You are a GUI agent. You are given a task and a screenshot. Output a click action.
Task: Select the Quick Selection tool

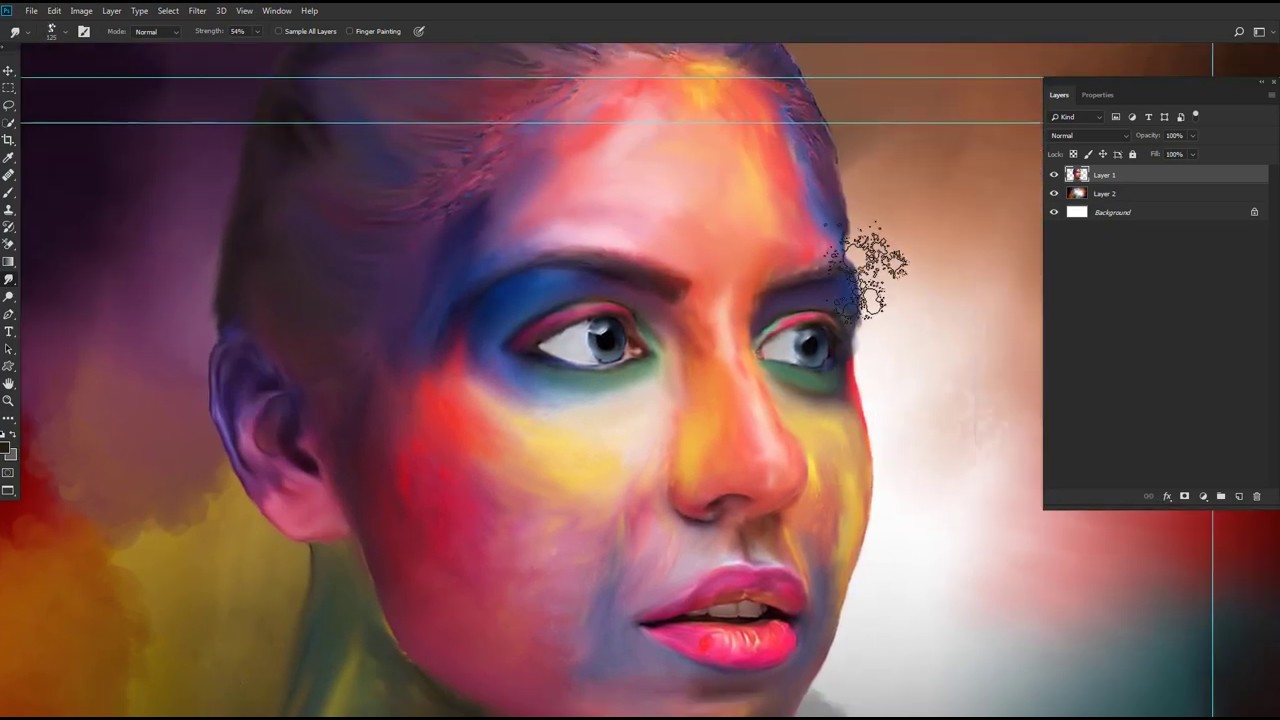[x=8, y=123]
